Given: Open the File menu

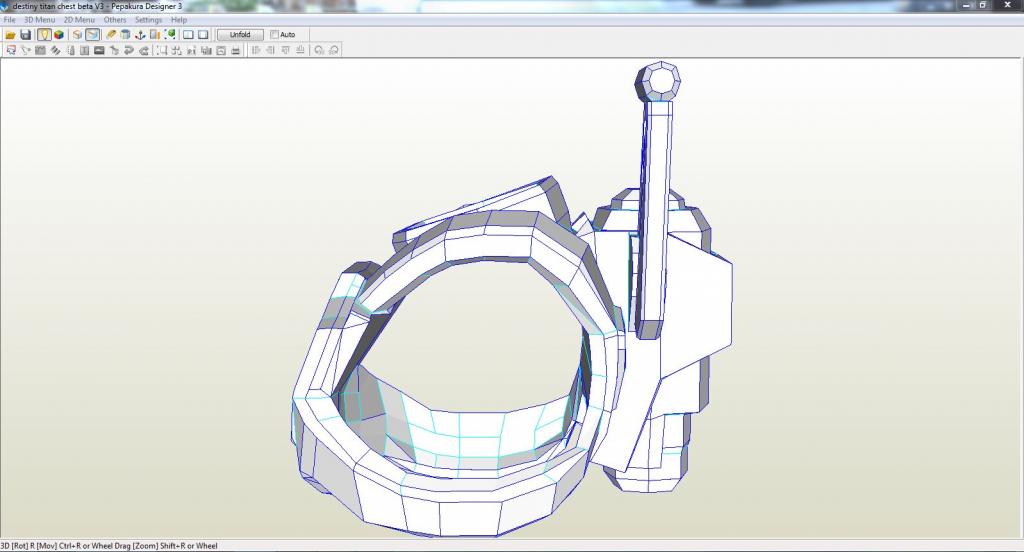Looking at the screenshot, I should click(x=9, y=20).
